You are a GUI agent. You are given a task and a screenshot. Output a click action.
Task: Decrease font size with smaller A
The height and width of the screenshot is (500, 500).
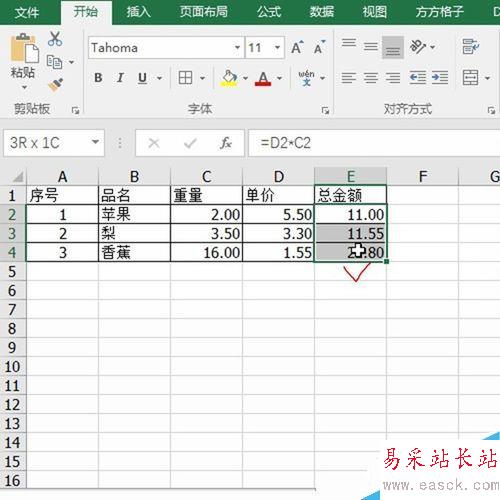(x=319, y=47)
